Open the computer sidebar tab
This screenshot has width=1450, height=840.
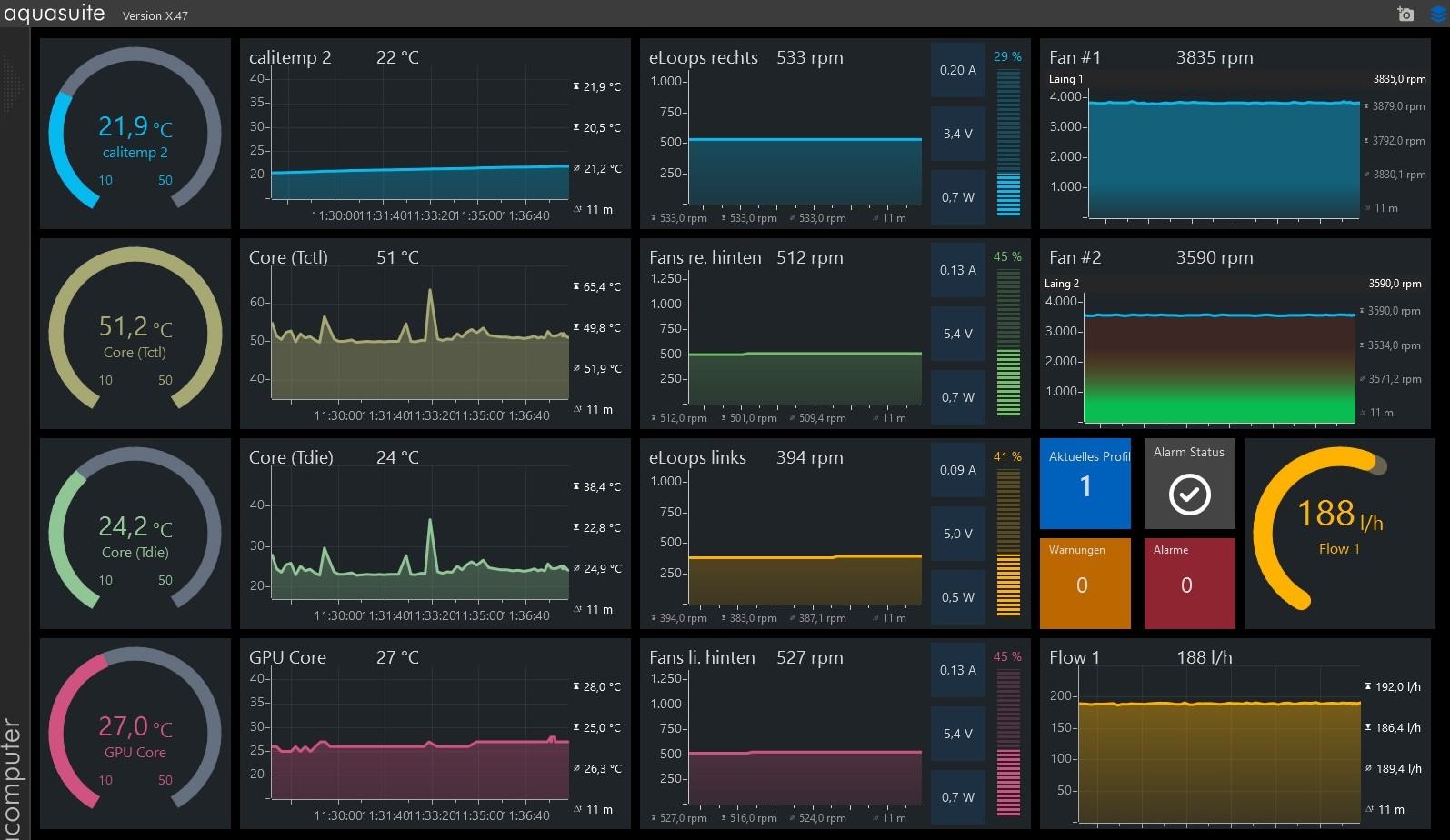coord(13,777)
